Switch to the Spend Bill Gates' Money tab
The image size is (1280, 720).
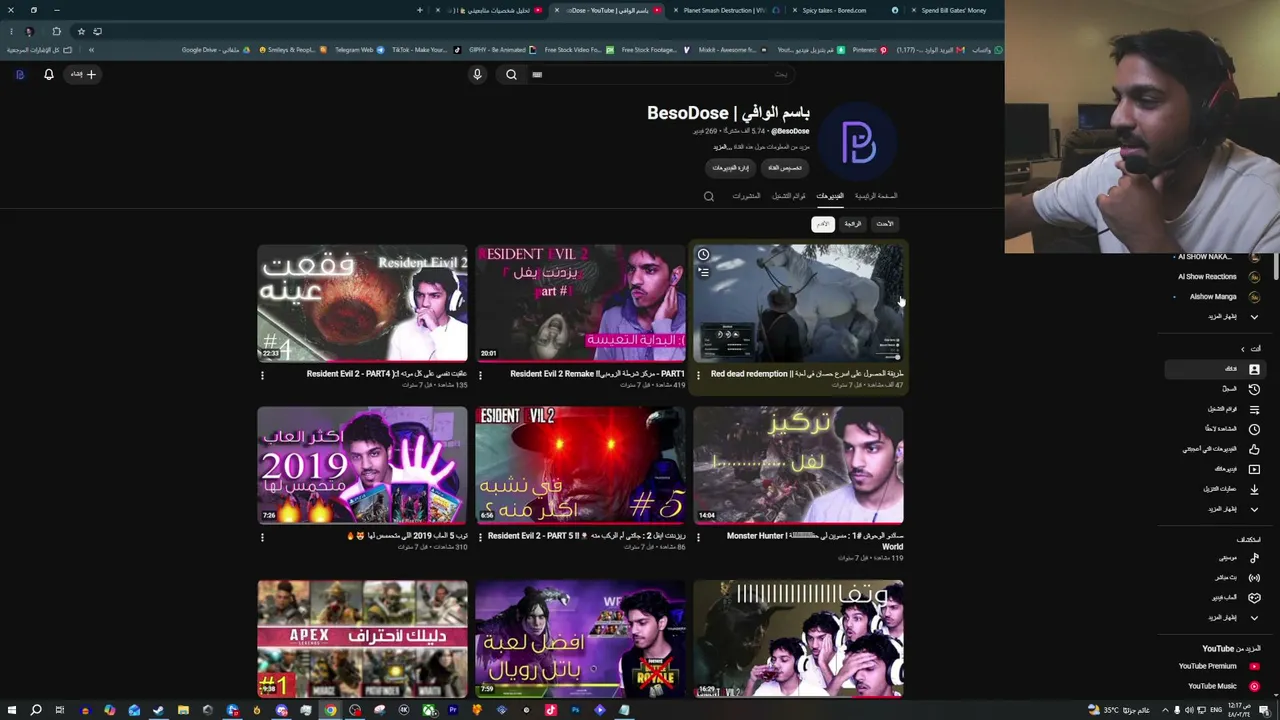click(x=953, y=10)
